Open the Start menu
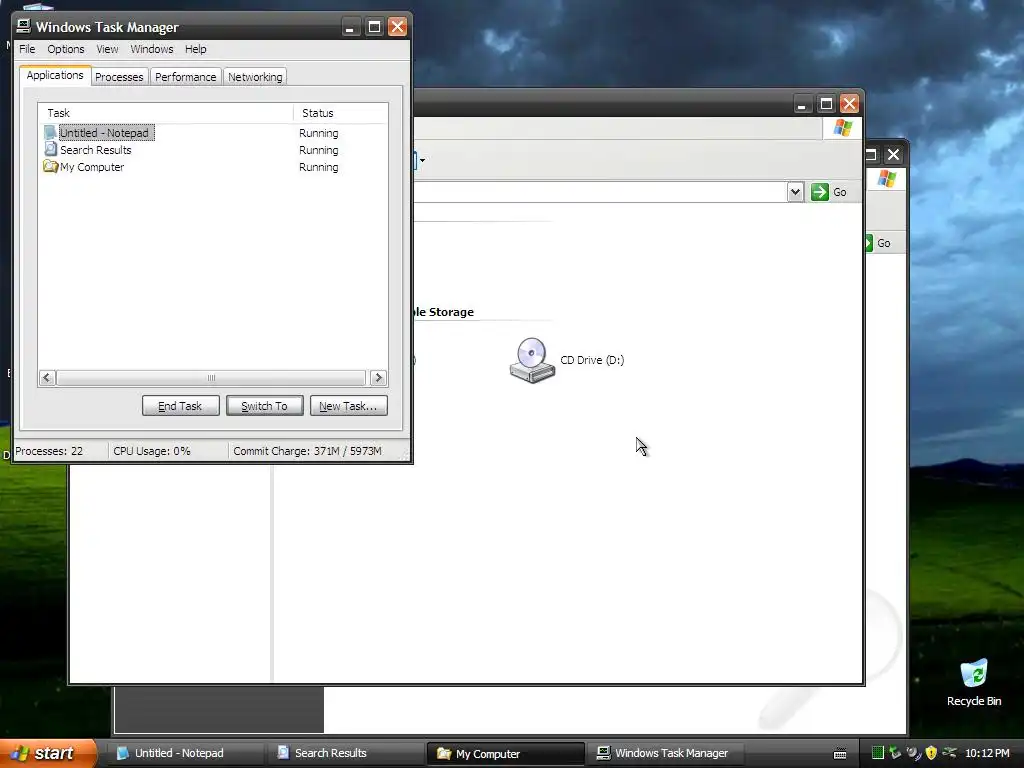The width and height of the screenshot is (1024, 768). pyautogui.click(x=47, y=753)
